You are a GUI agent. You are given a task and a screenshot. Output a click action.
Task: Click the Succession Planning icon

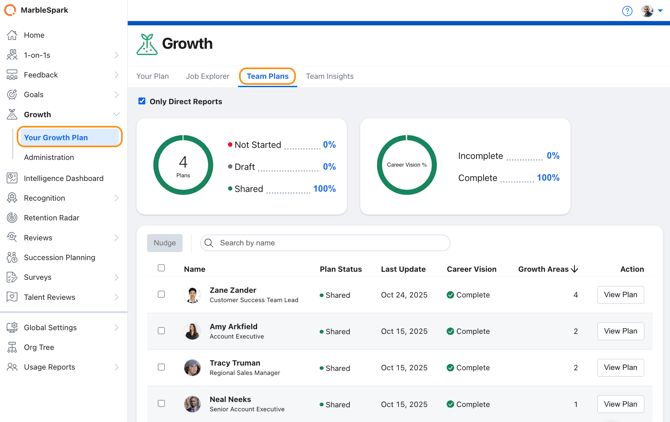click(12, 257)
